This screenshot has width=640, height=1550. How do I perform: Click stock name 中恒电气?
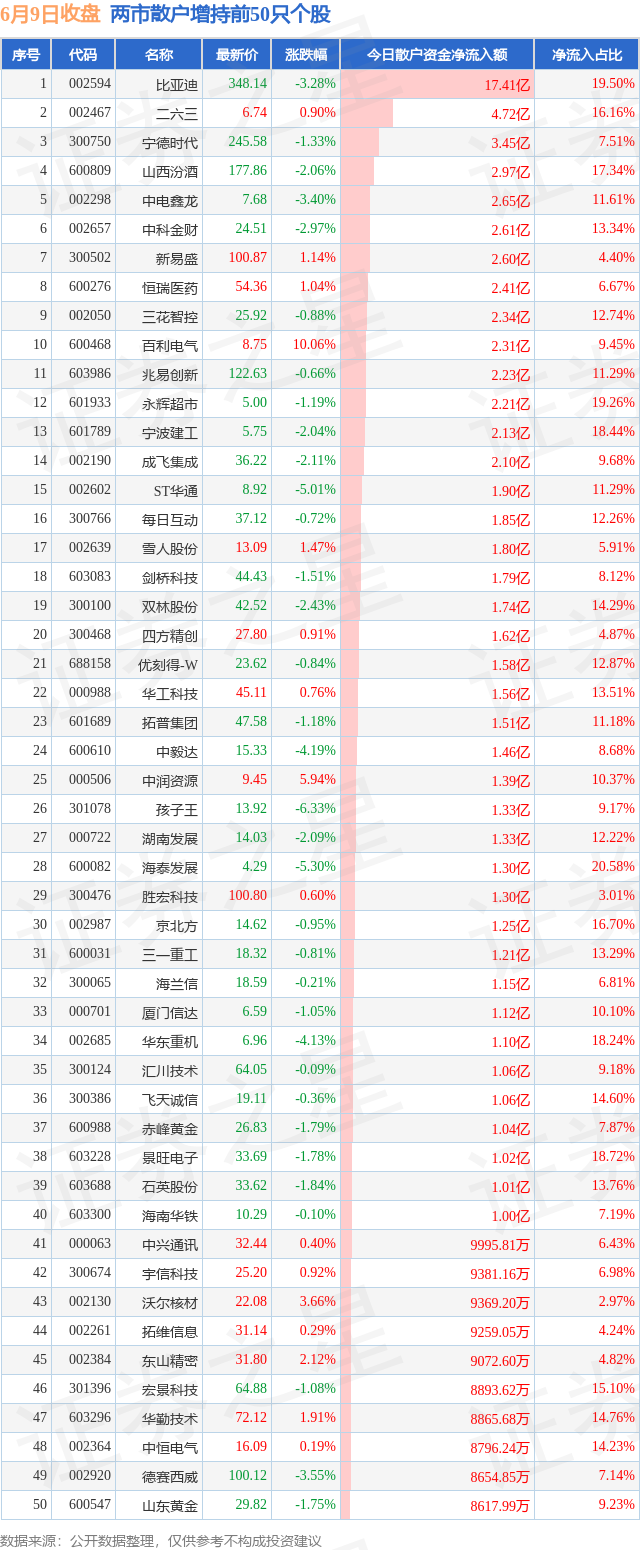coord(170,1448)
